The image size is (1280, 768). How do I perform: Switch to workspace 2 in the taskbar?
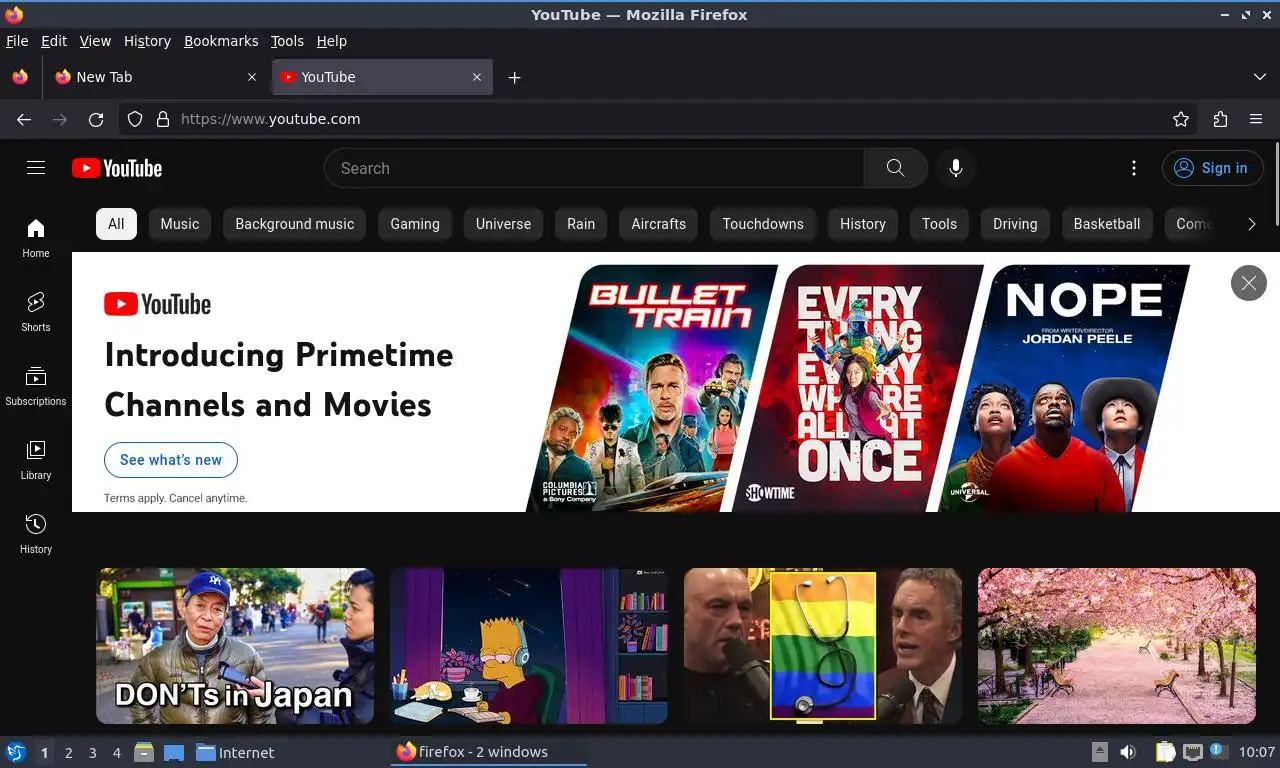tap(69, 753)
